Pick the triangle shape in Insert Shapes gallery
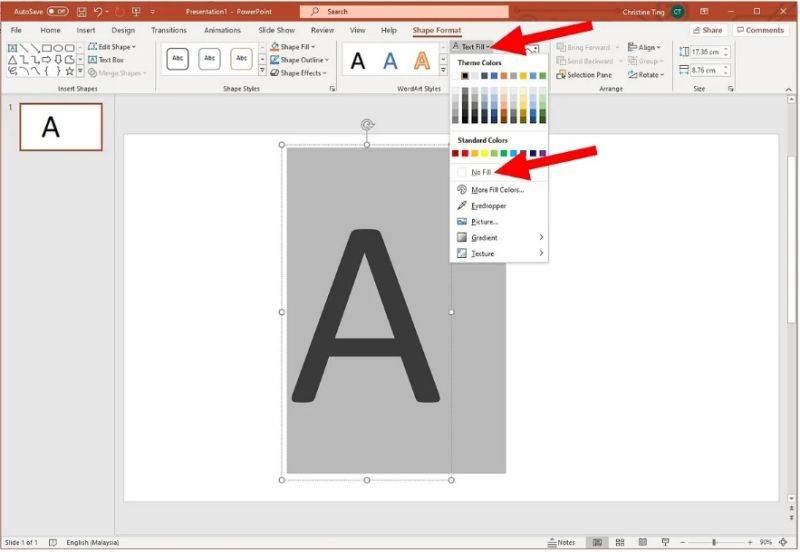Image resolution: width=800 pixels, height=552 pixels. pos(13,60)
